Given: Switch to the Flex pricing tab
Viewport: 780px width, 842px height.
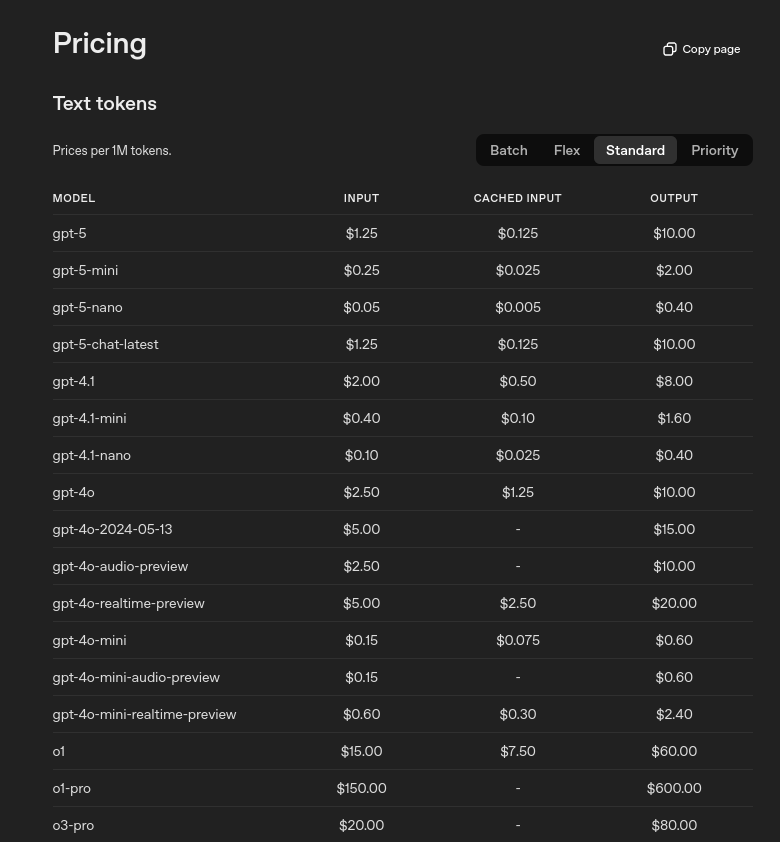Looking at the screenshot, I should 567,150.
